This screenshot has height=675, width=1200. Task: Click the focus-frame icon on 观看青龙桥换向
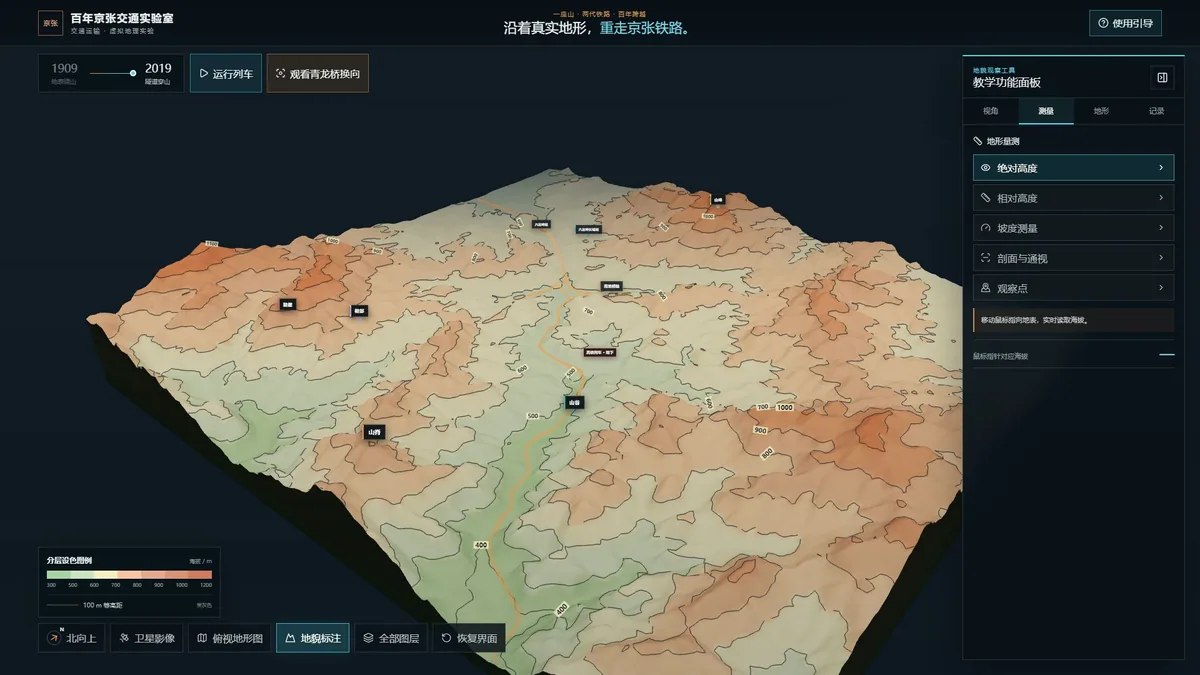[x=280, y=74]
